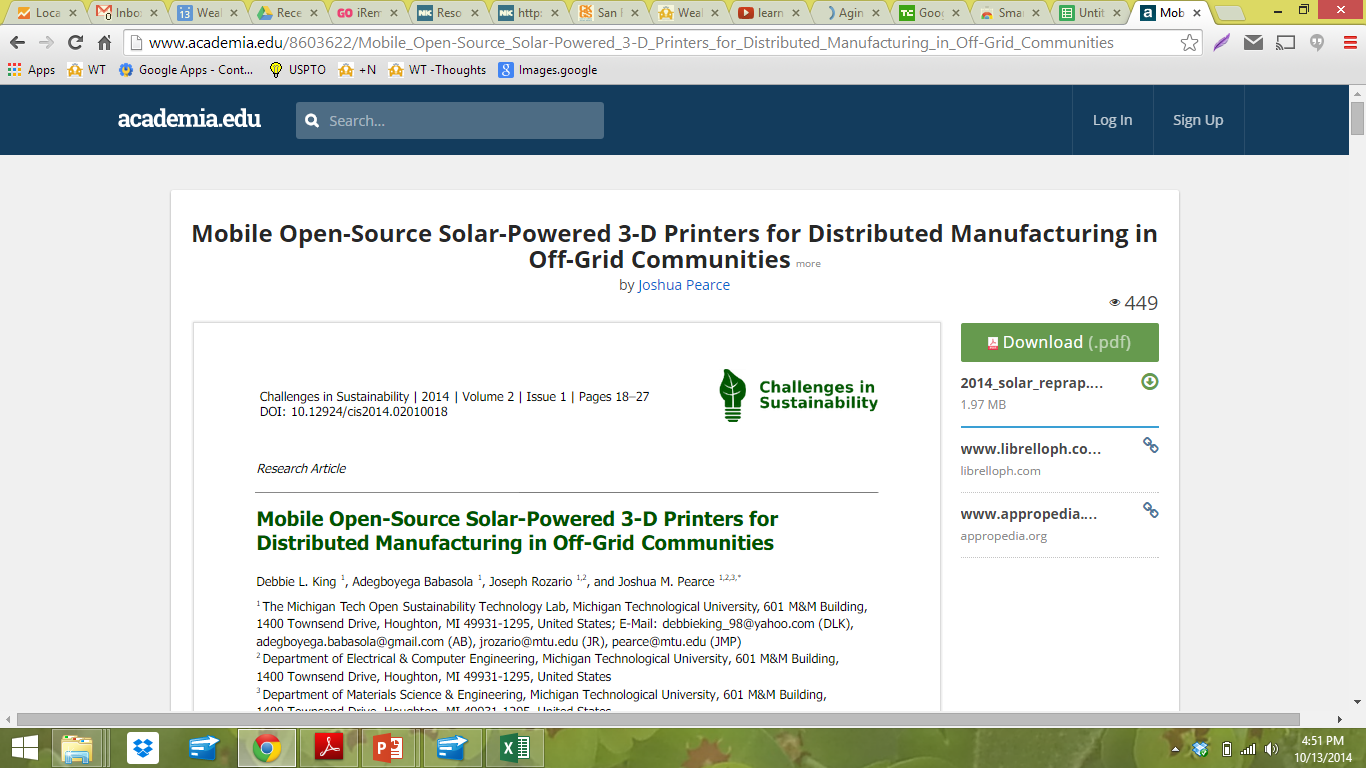Open File Explorer from the taskbar
Image resolution: width=1366 pixels, height=768 pixels.
[77, 748]
